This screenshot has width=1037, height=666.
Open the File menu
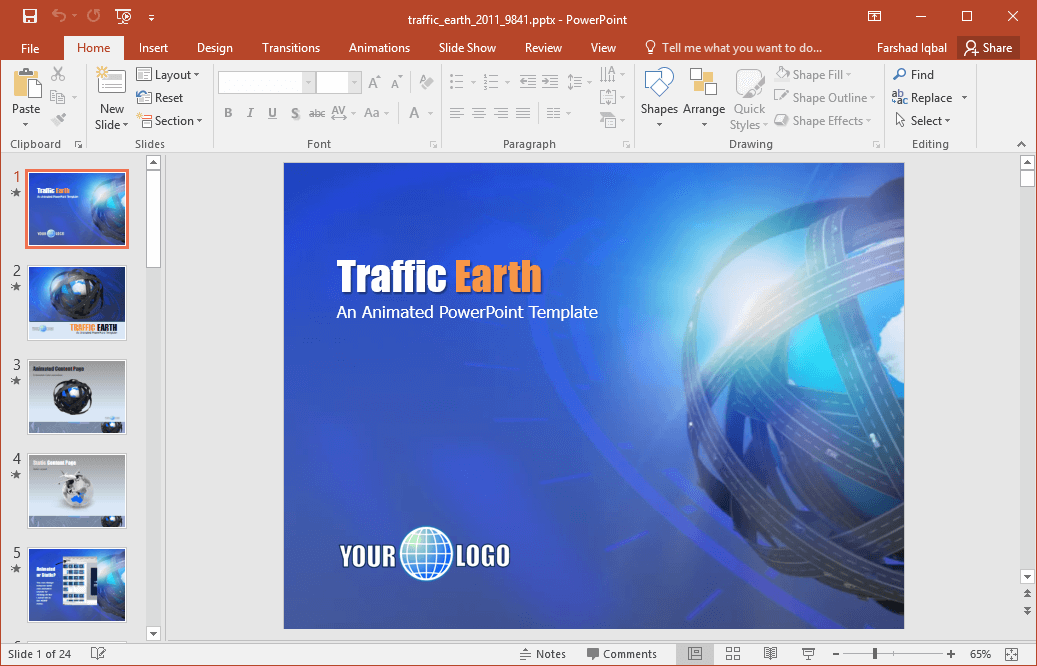pos(30,48)
